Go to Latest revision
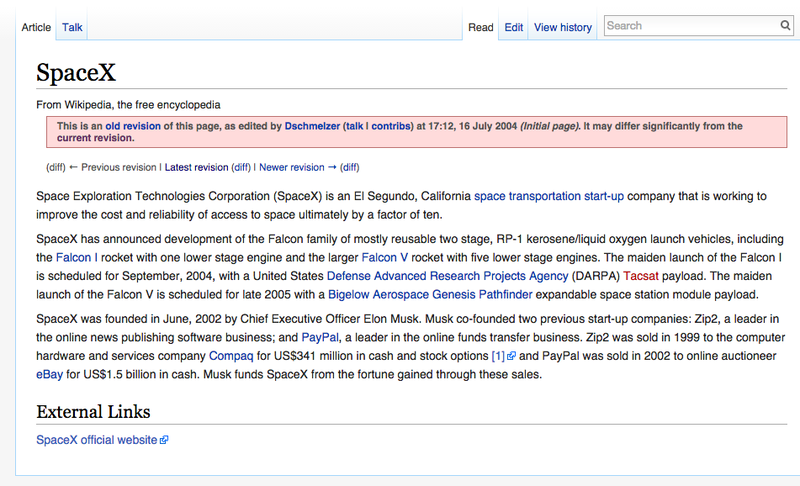This screenshot has width=800, height=486. pos(196,167)
